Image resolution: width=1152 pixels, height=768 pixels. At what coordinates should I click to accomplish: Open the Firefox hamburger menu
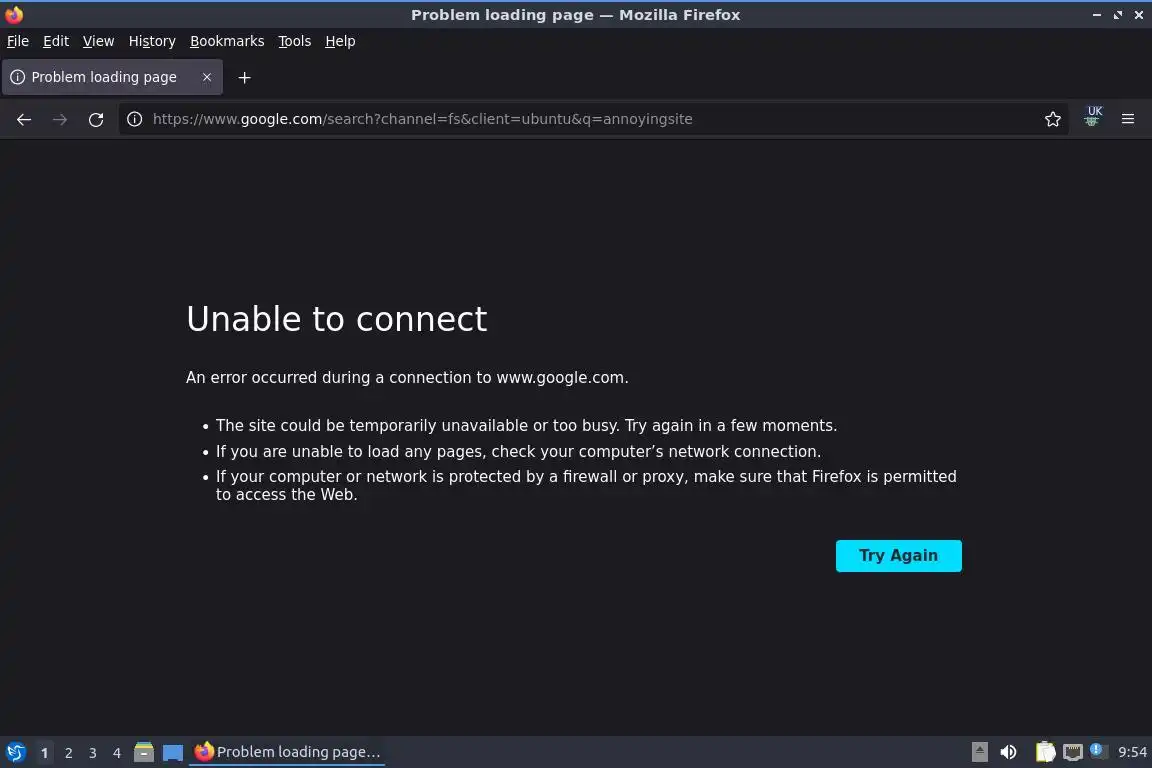point(1128,119)
